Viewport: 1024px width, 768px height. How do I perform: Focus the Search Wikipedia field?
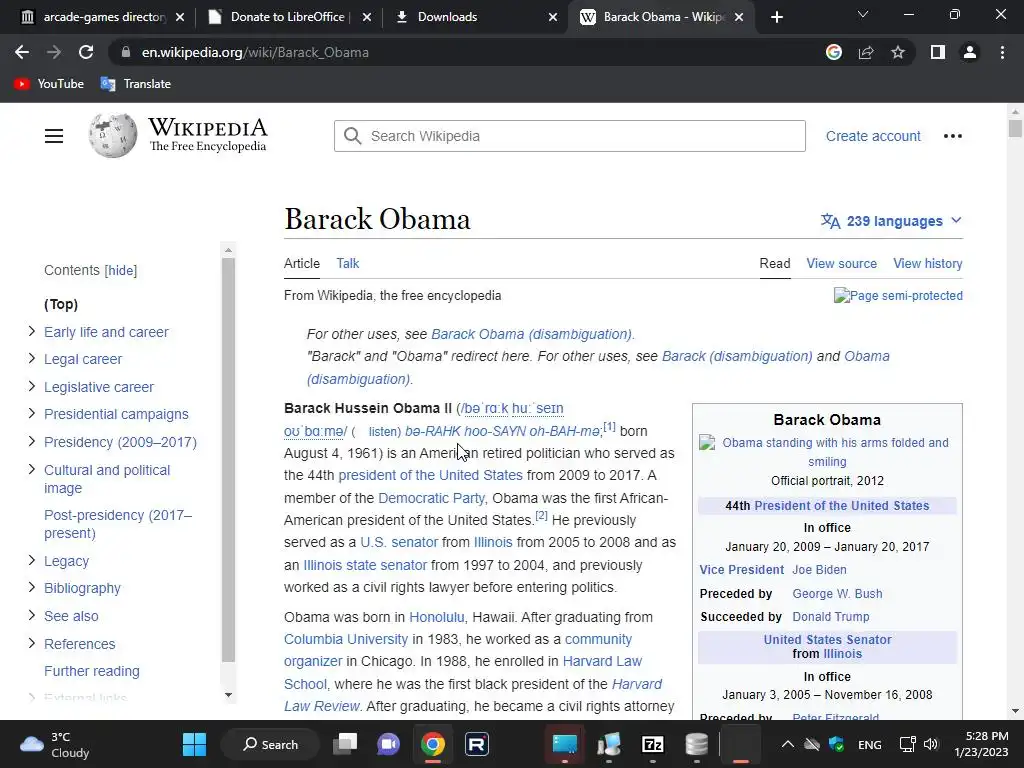[569, 136]
